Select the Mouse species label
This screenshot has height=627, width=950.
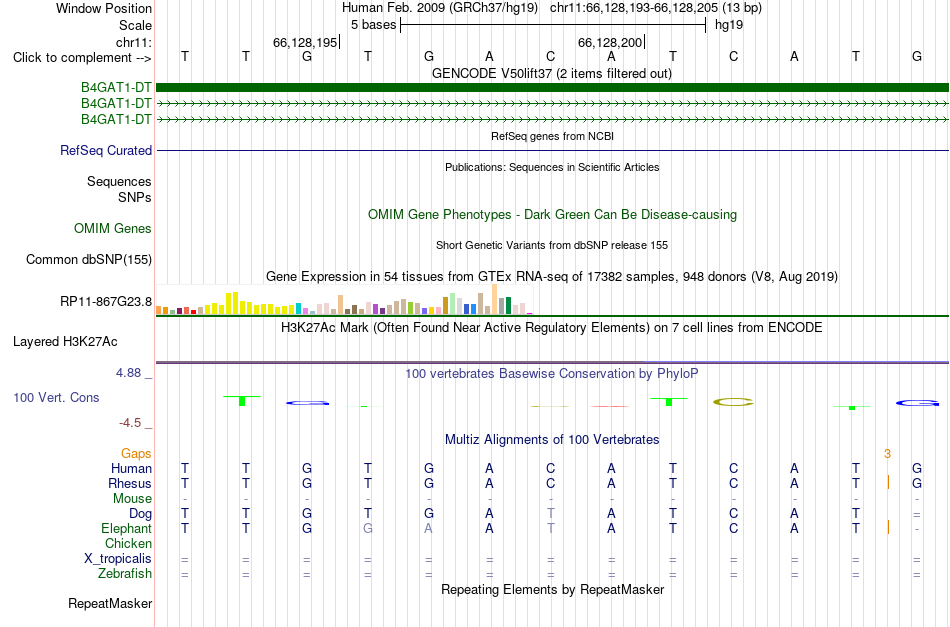pos(132,499)
